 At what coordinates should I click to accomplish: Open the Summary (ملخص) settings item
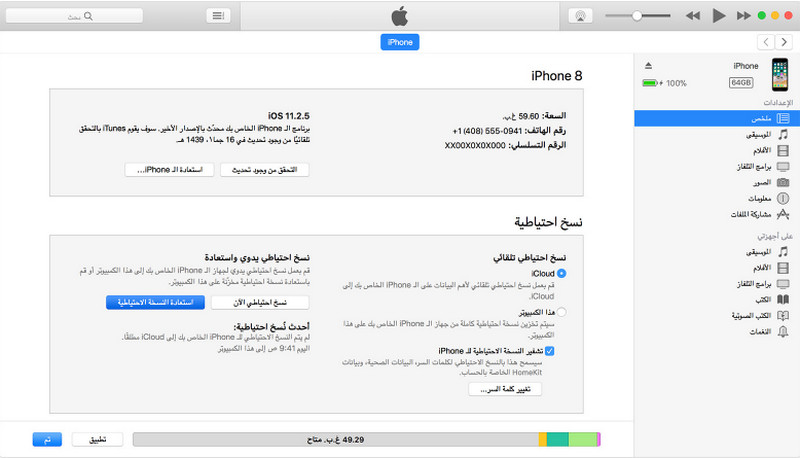coord(717,118)
